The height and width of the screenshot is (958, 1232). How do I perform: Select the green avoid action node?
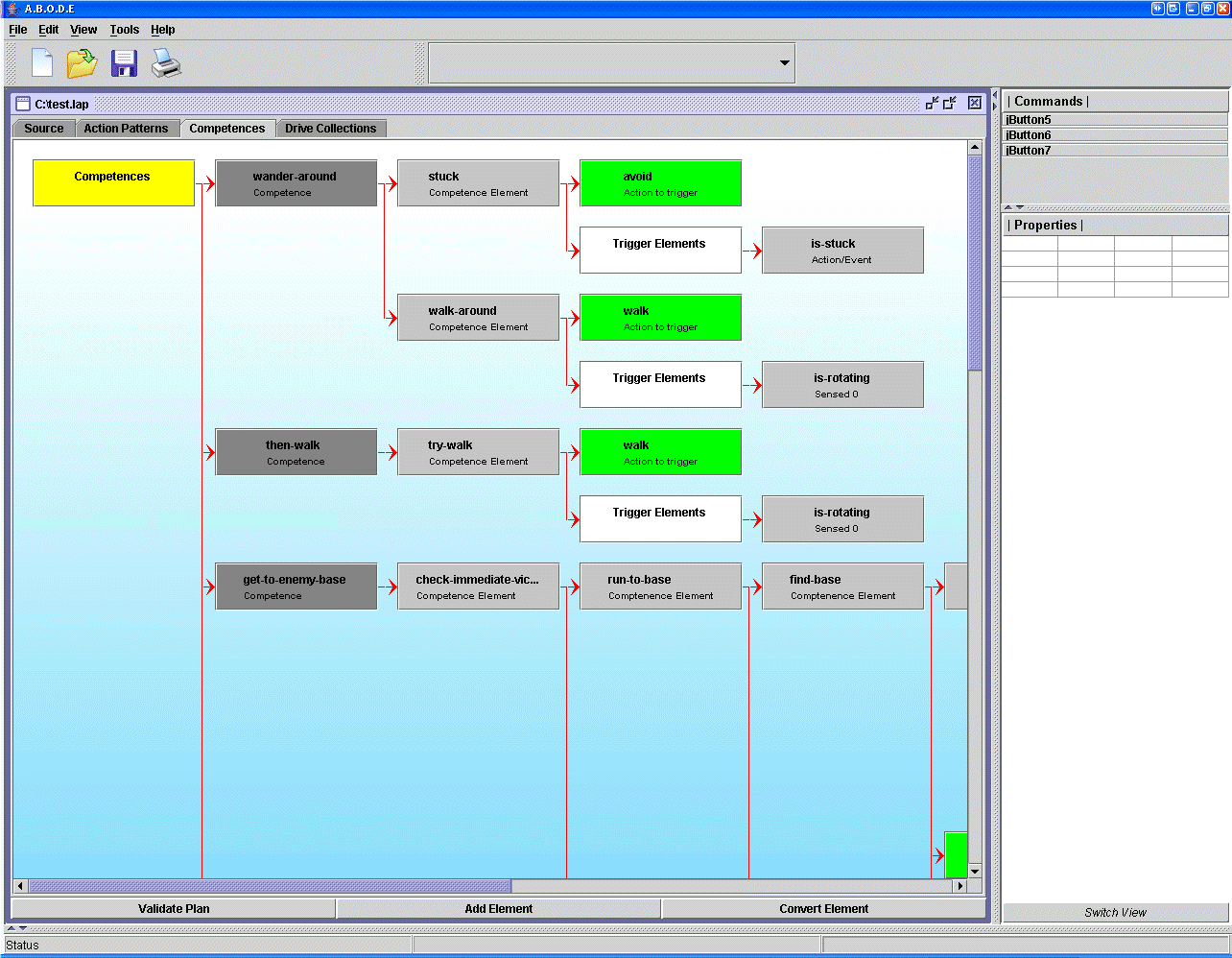[660, 182]
